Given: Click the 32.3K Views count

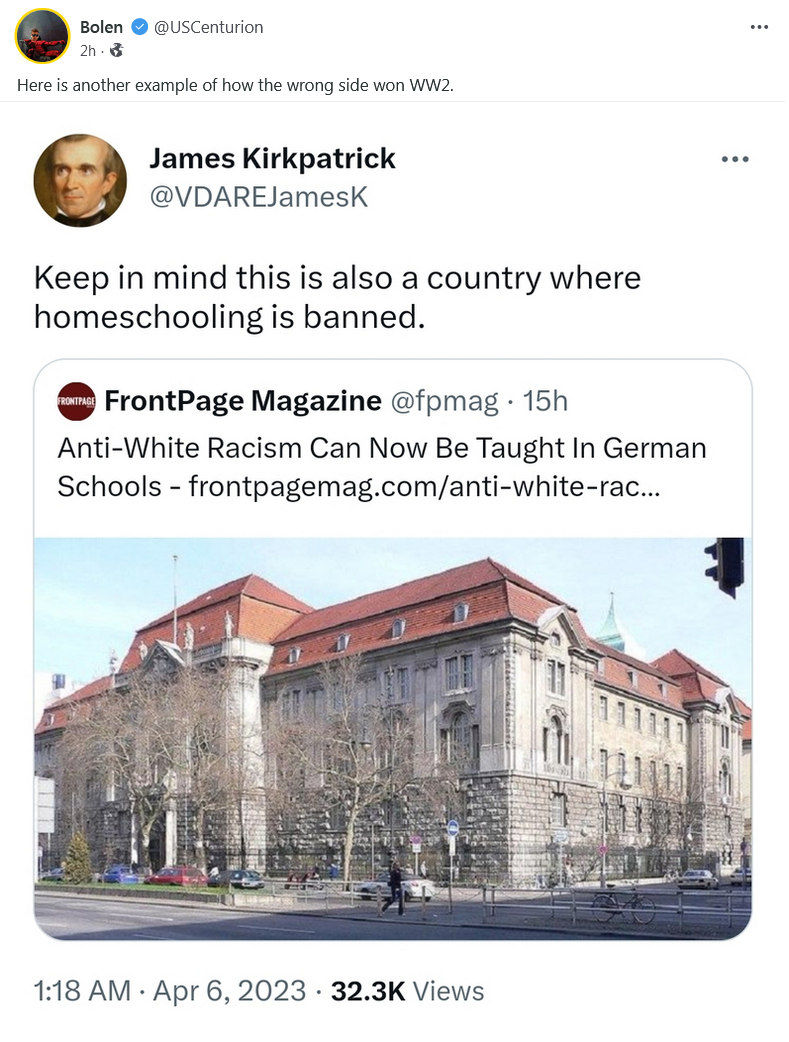Looking at the screenshot, I should (x=407, y=991).
